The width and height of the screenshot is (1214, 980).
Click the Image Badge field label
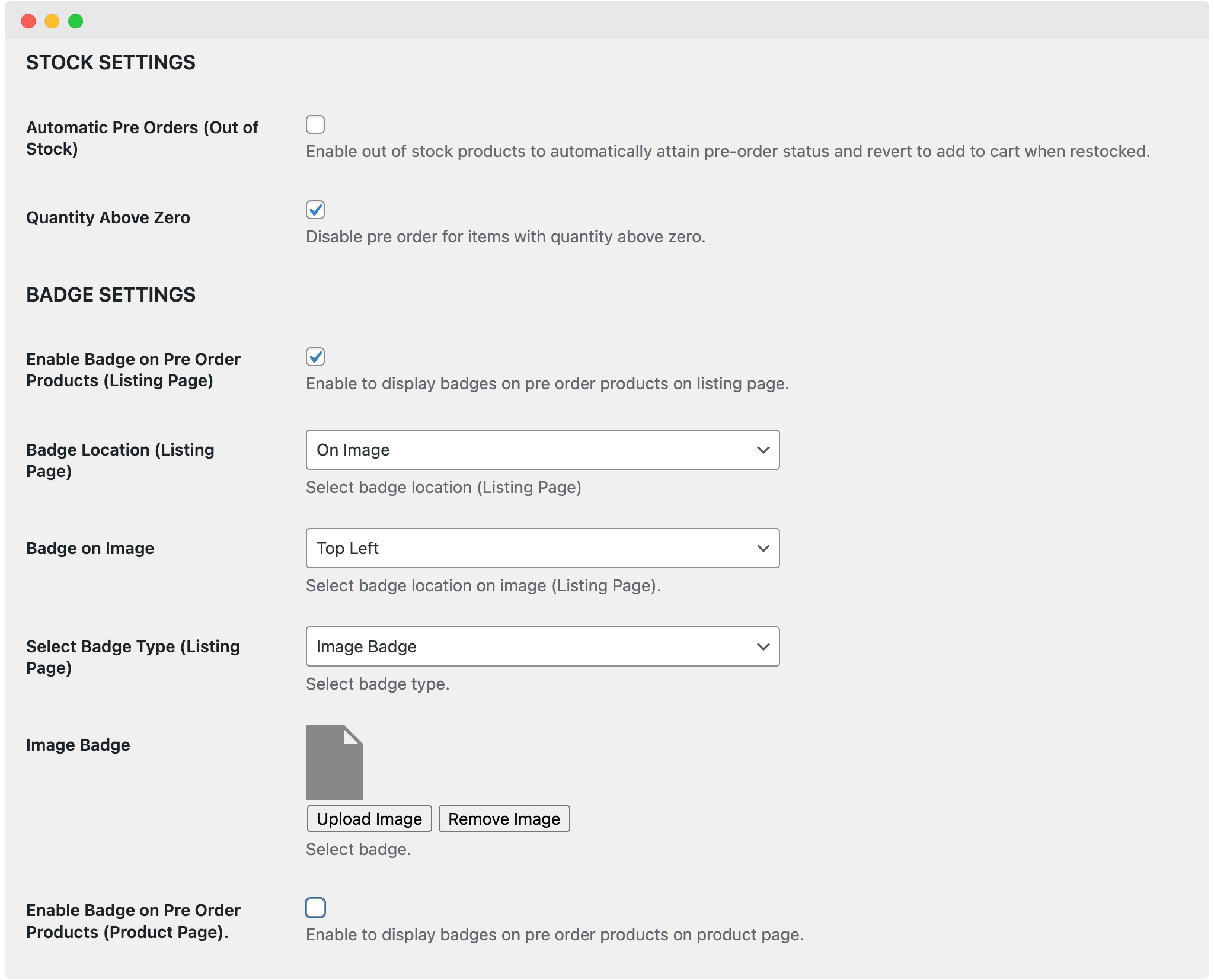pyautogui.click(x=78, y=745)
